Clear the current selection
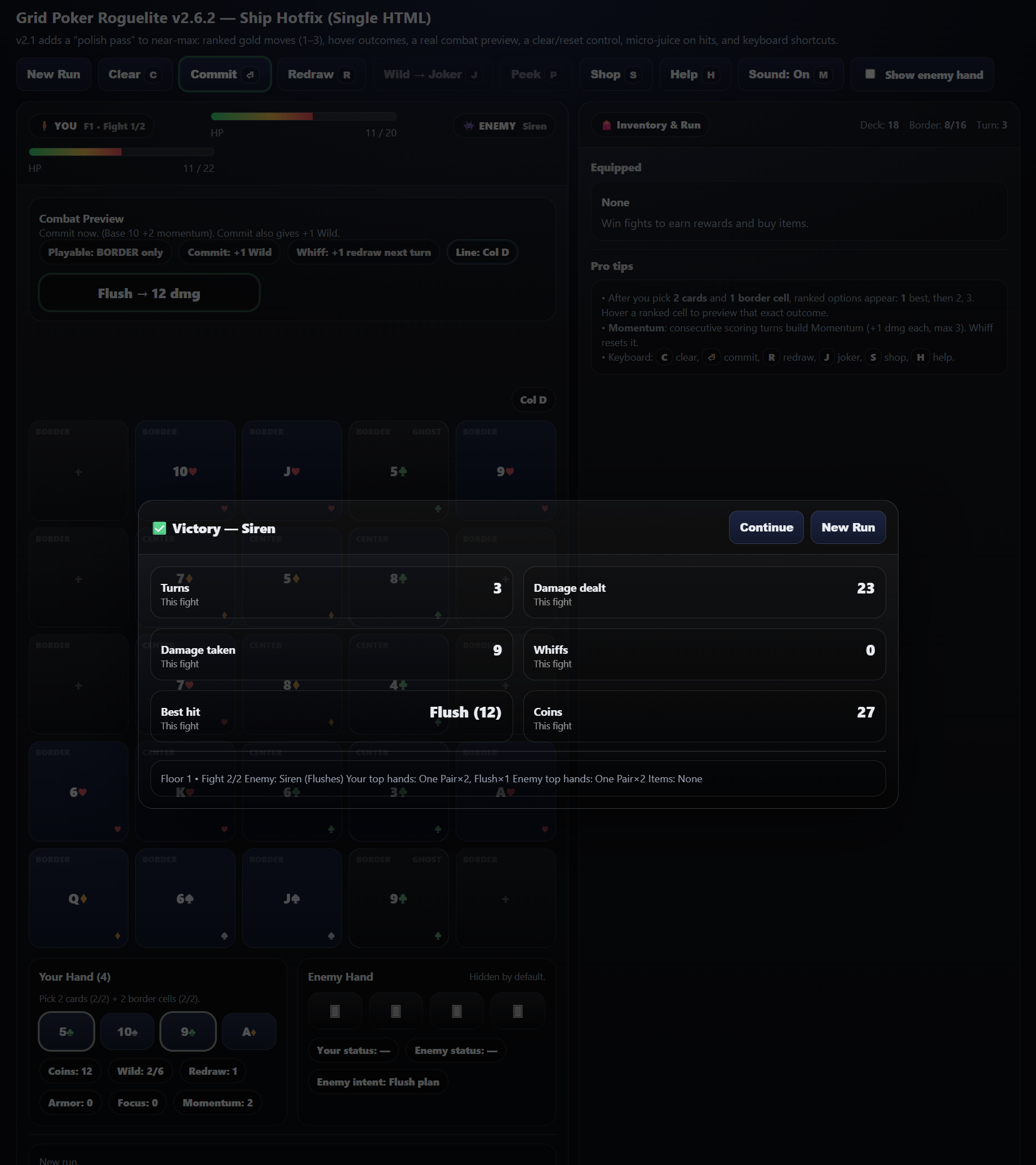The image size is (1036, 1165). (x=135, y=74)
